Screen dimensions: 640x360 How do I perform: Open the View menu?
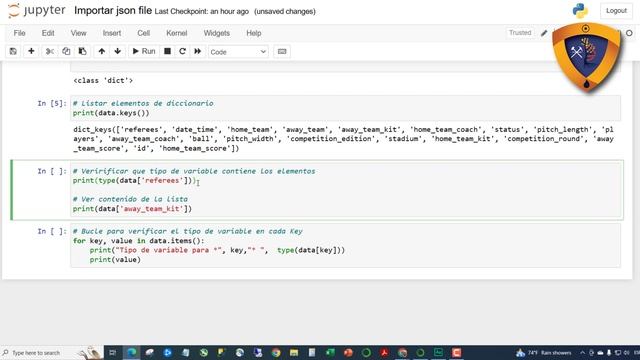[78, 33]
